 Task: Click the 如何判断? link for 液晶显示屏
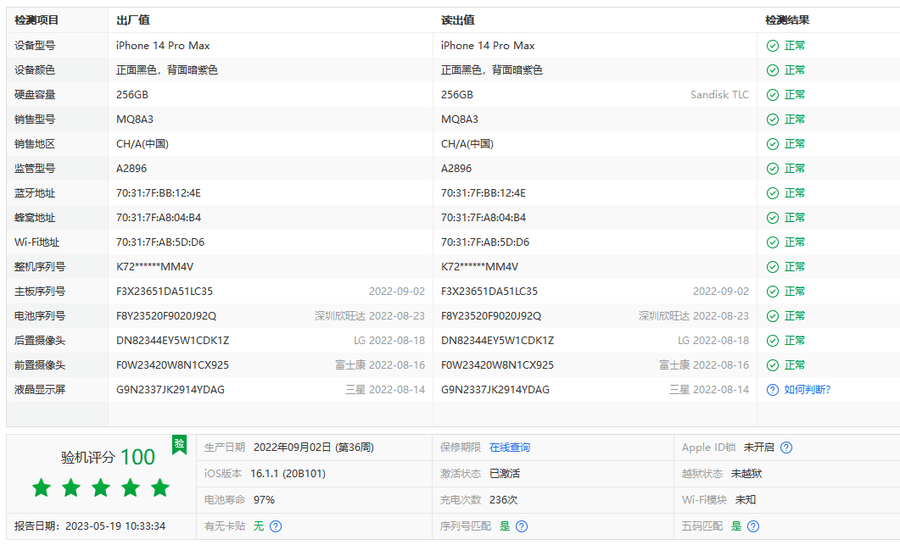(807, 390)
